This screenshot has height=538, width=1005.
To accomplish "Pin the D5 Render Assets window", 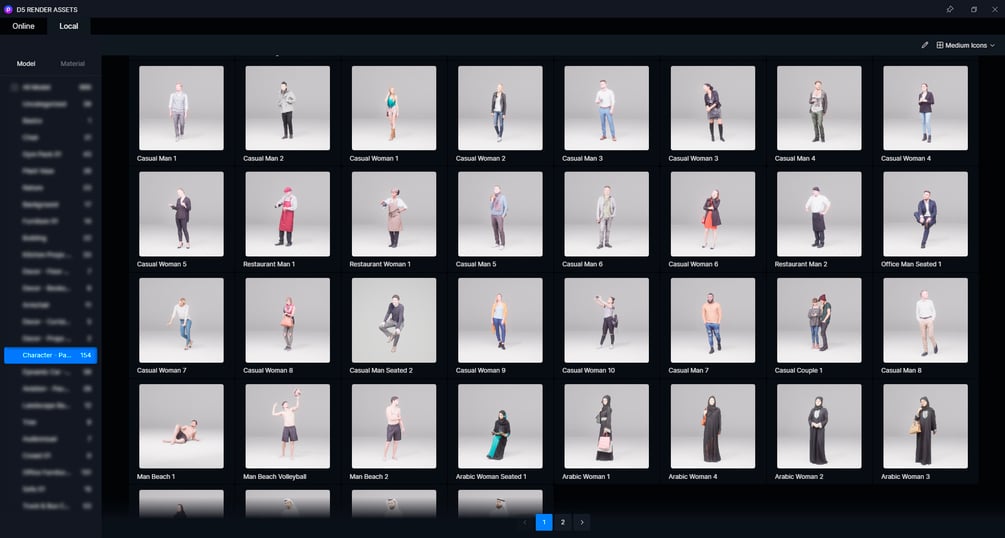I will (x=950, y=10).
